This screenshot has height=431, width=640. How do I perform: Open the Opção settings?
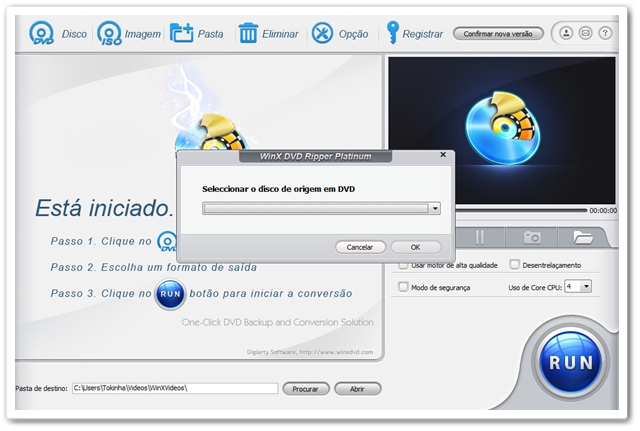[340, 33]
